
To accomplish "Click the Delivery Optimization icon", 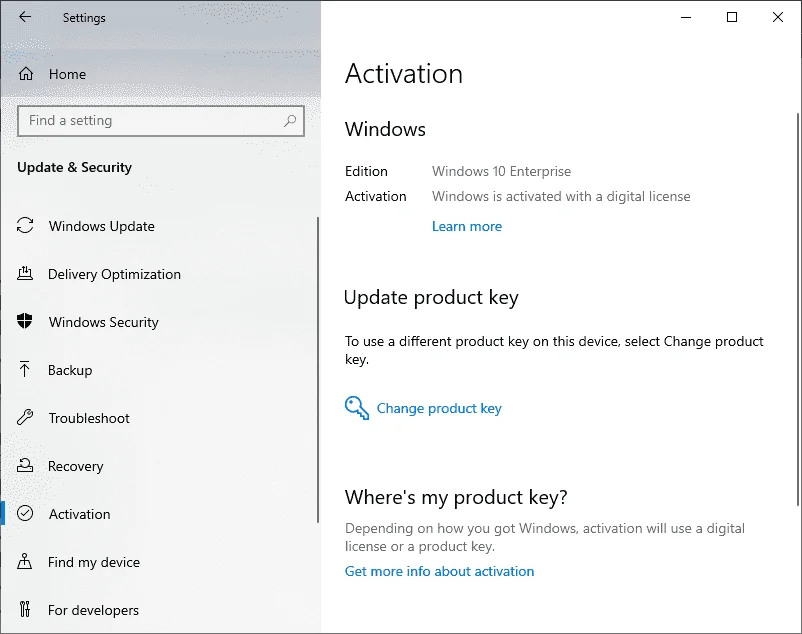I will [25, 274].
